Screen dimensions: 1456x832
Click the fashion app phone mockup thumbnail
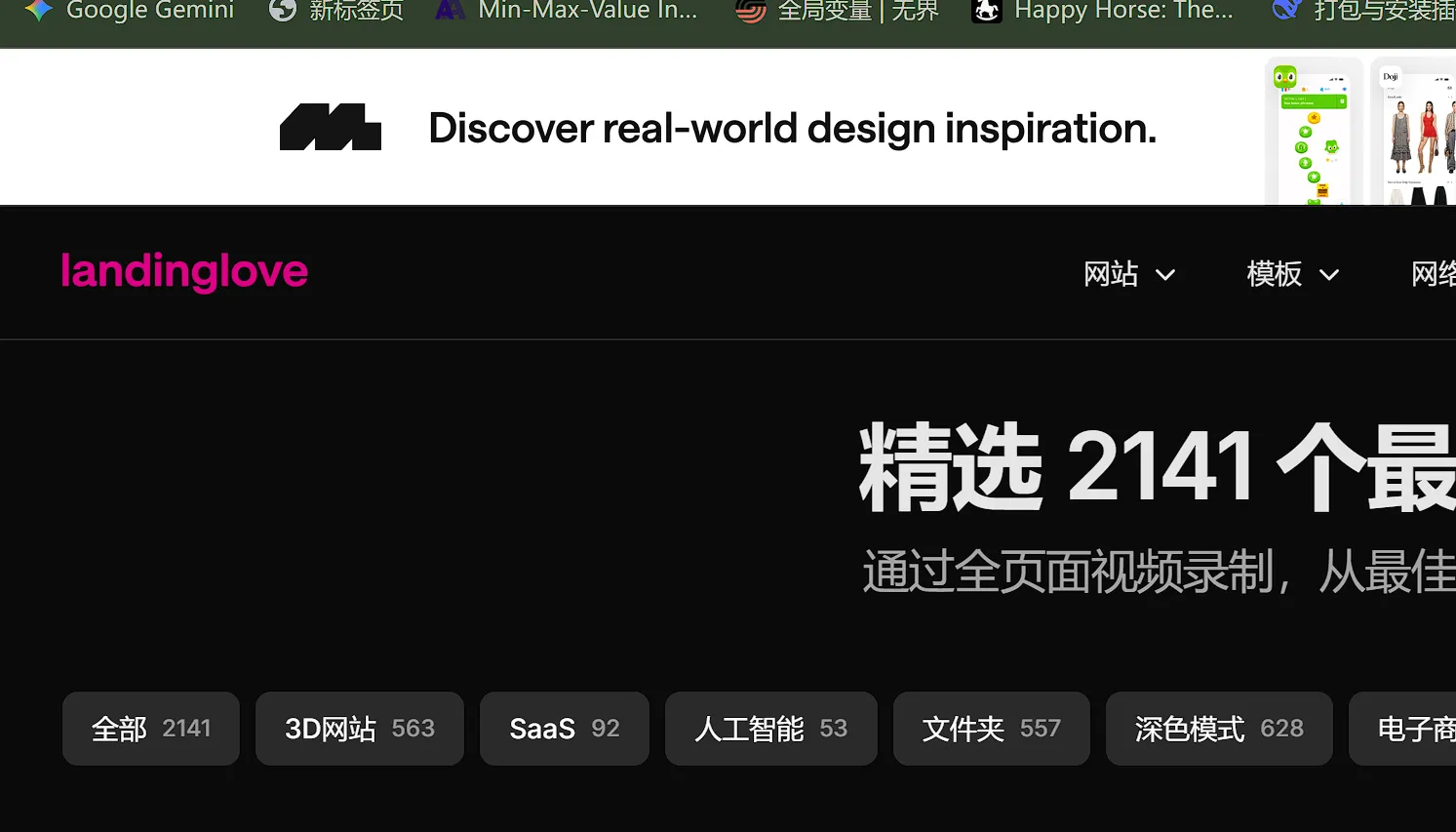coord(1415,134)
